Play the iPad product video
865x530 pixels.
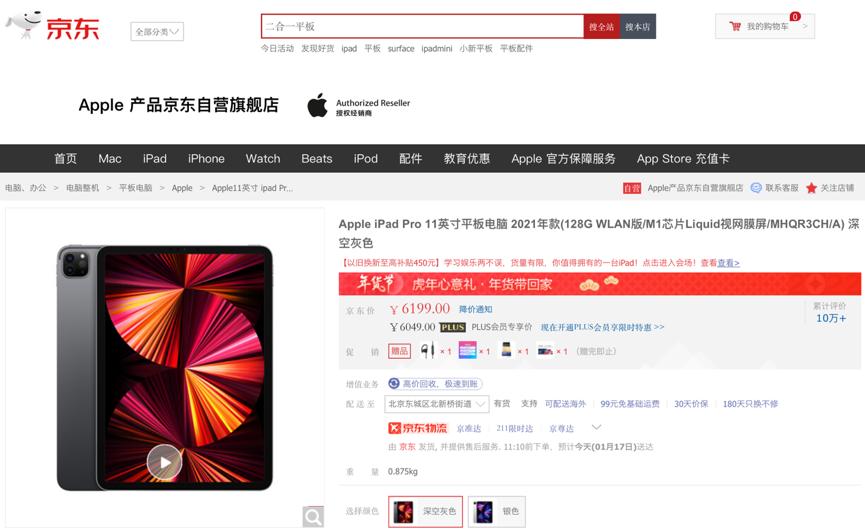(x=164, y=462)
